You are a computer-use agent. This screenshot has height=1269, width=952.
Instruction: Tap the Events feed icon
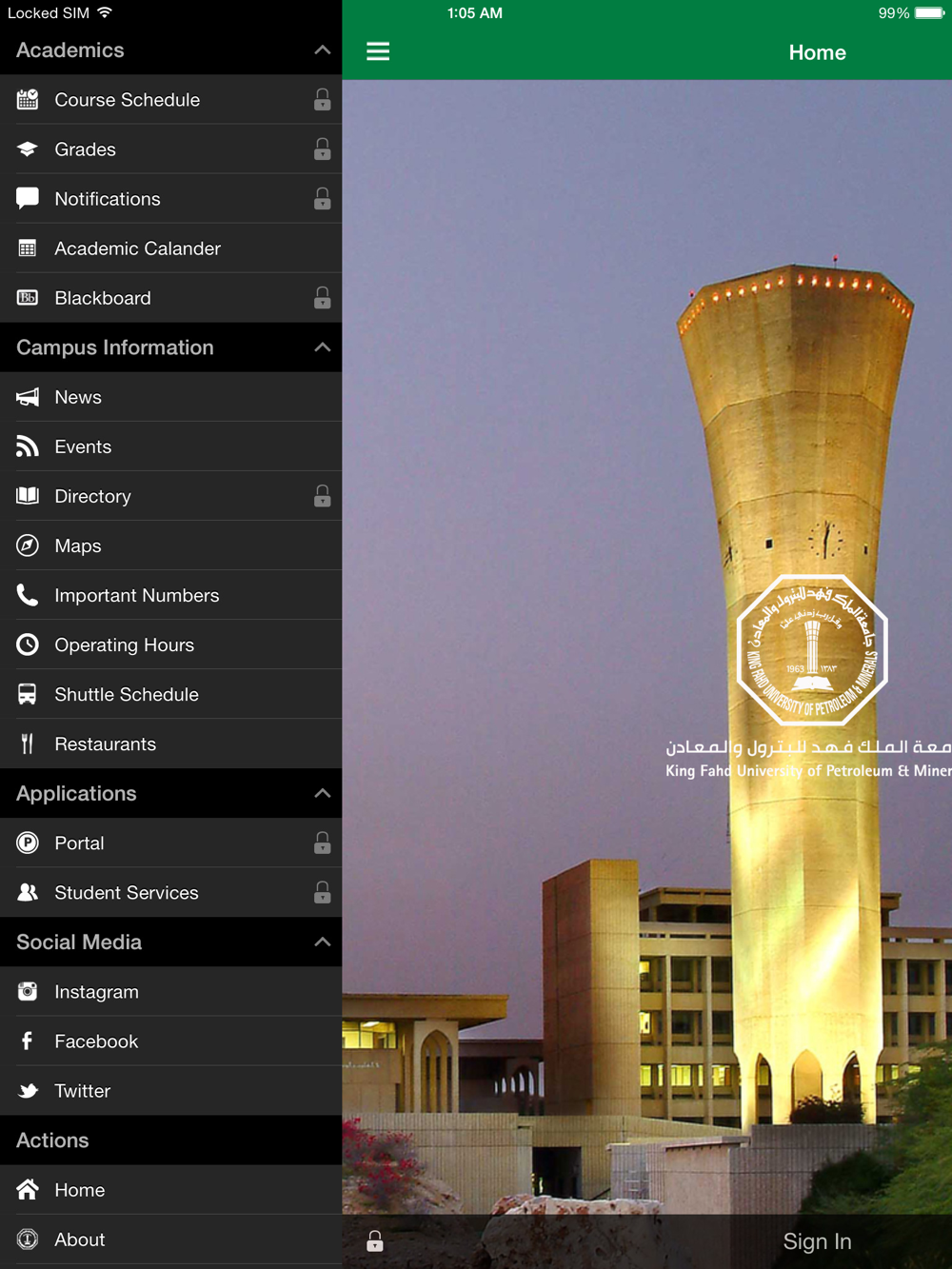click(x=28, y=446)
